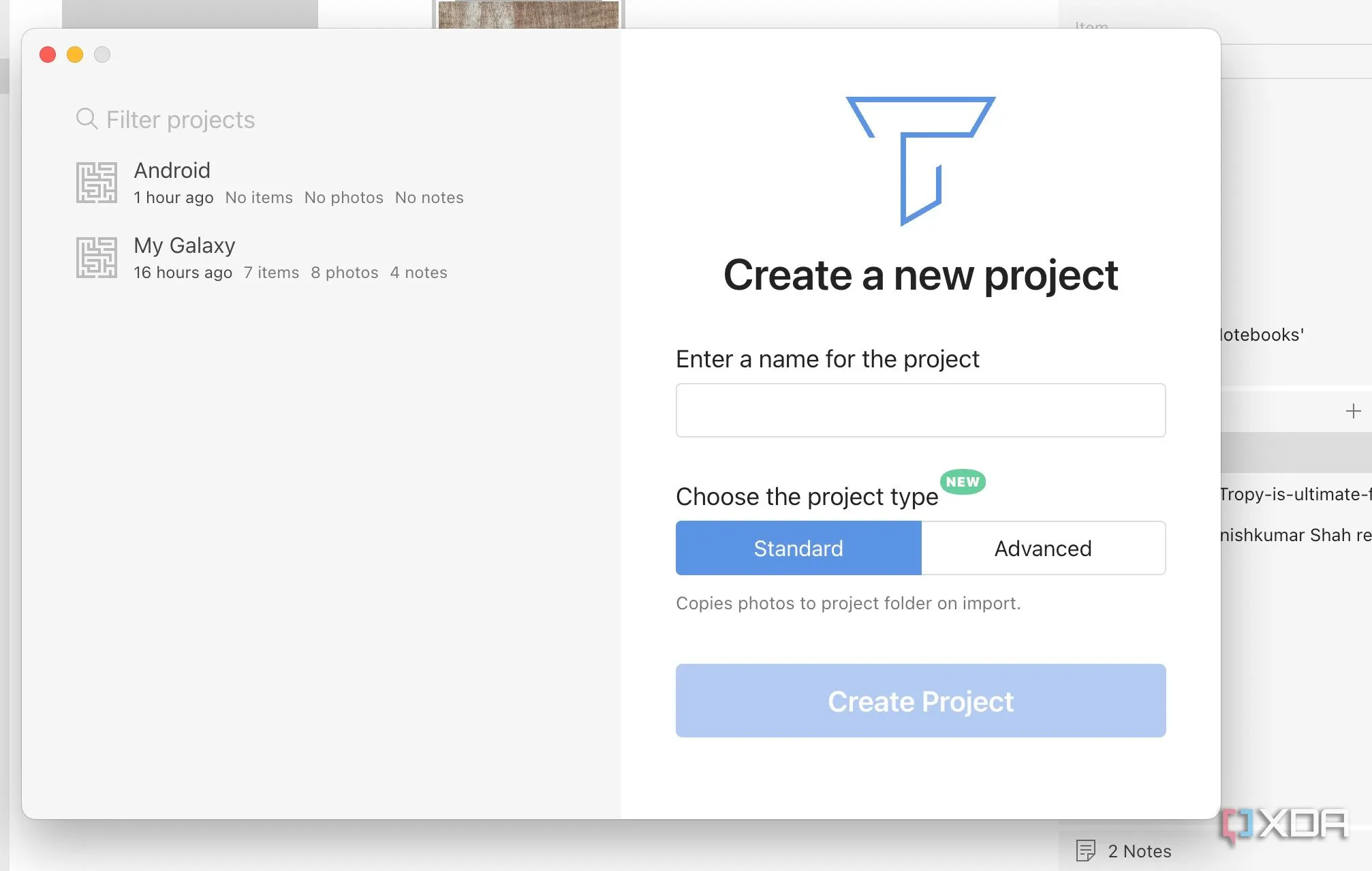Click the '7 items' text of My Galaxy
The image size is (1372, 871).
[x=272, y=273]
